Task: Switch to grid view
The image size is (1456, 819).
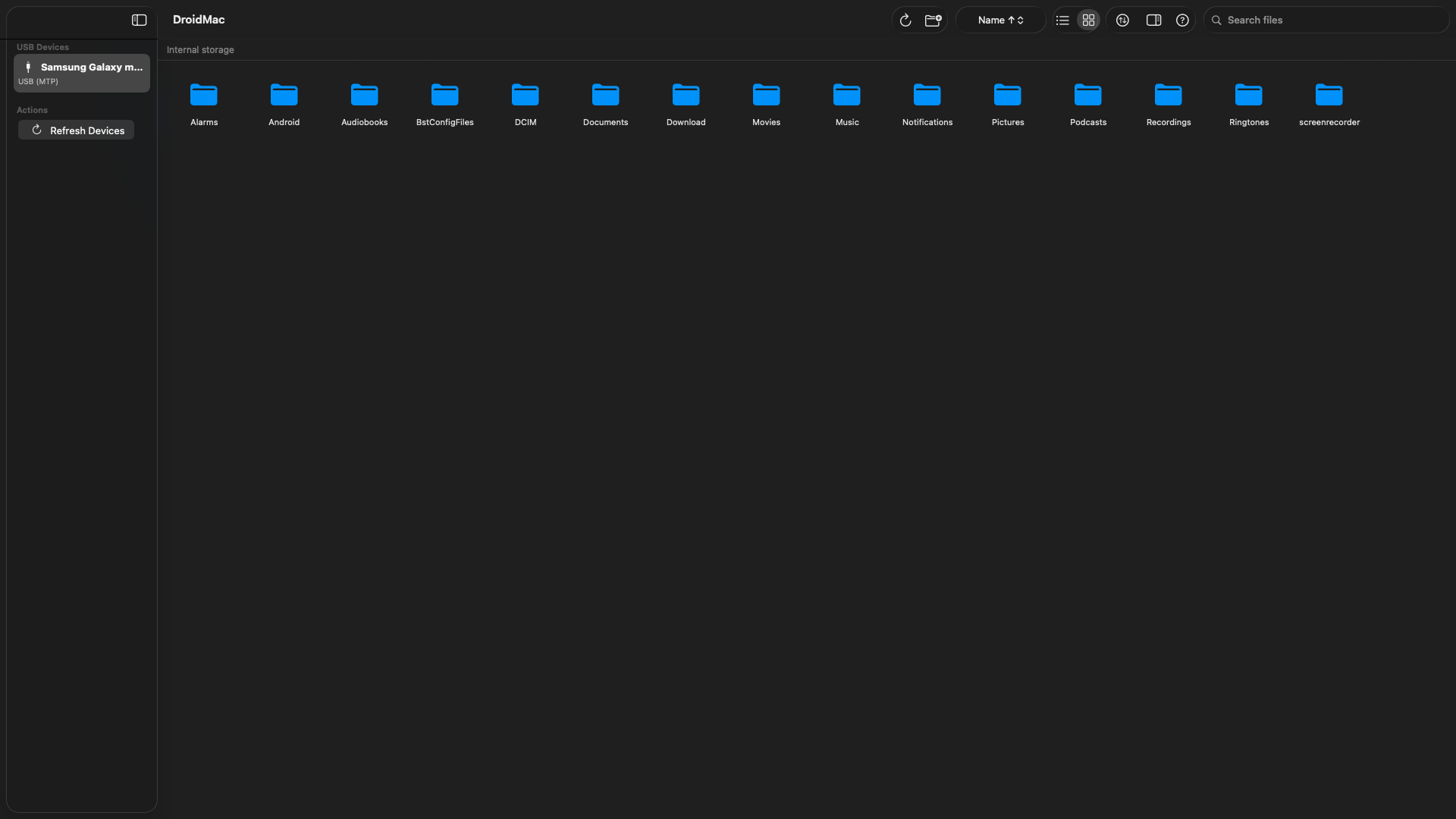Action: tap(1087, 20)
